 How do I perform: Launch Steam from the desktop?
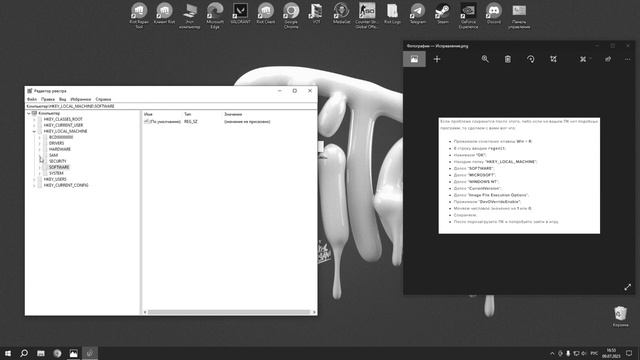pyautogui.click(x=443, y=14)
